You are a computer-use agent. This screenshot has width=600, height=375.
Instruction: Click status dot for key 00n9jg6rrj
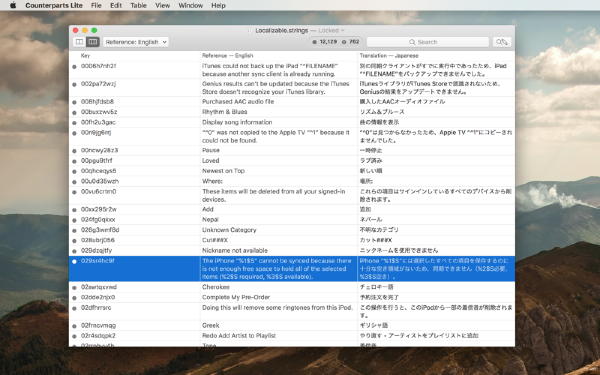click(x=74, y=133)
